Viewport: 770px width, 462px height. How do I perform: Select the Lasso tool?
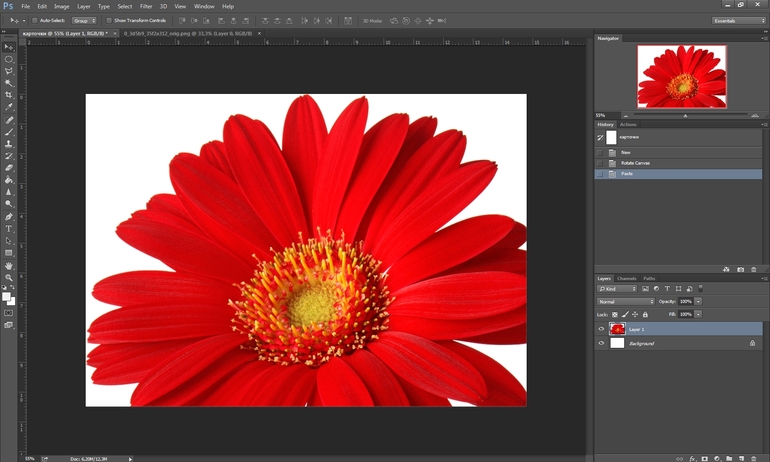[9, 71]
